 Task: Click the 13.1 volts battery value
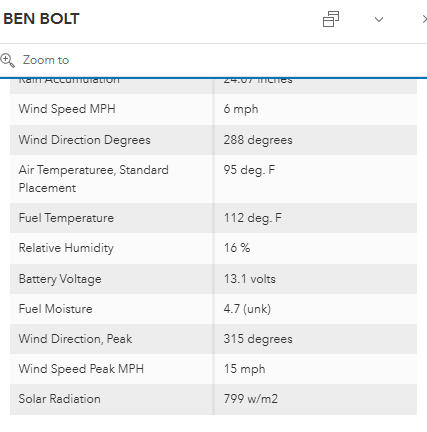[x=250, y=279]
